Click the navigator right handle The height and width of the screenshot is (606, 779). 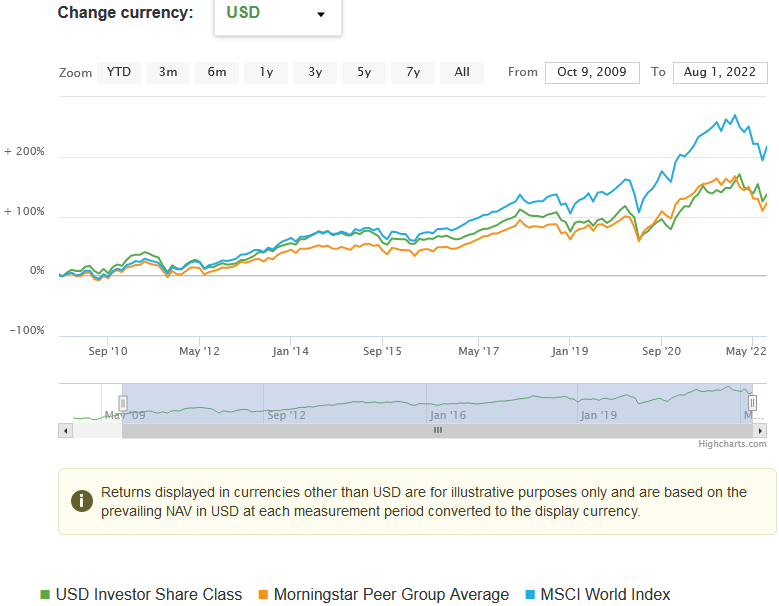coord(752,403)
